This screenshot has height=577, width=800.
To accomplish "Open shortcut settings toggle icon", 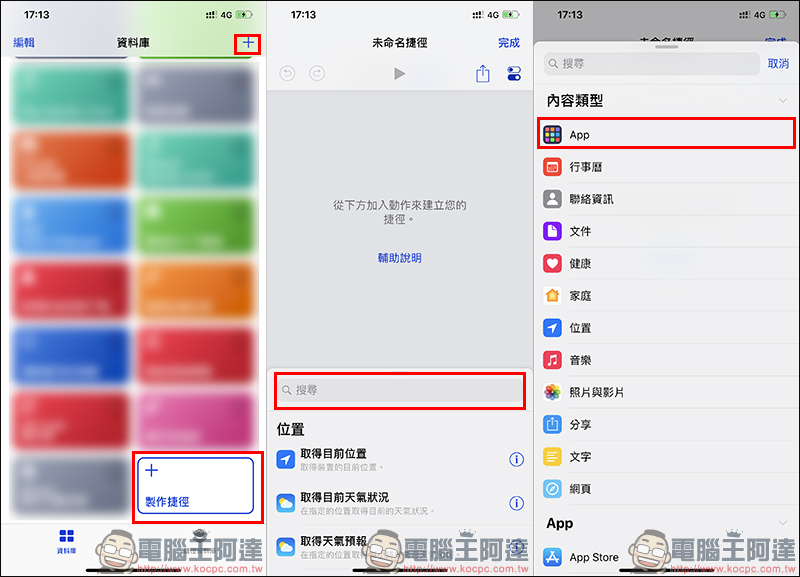I will click(514, 73).
